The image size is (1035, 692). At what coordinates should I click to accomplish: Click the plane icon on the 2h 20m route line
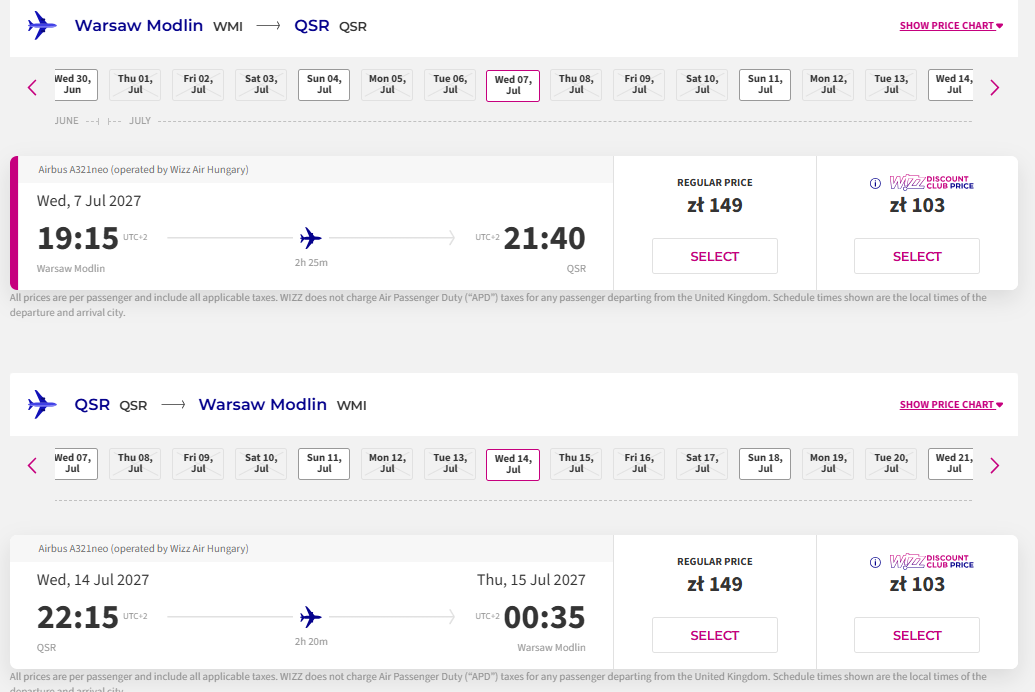coord(311,617)
